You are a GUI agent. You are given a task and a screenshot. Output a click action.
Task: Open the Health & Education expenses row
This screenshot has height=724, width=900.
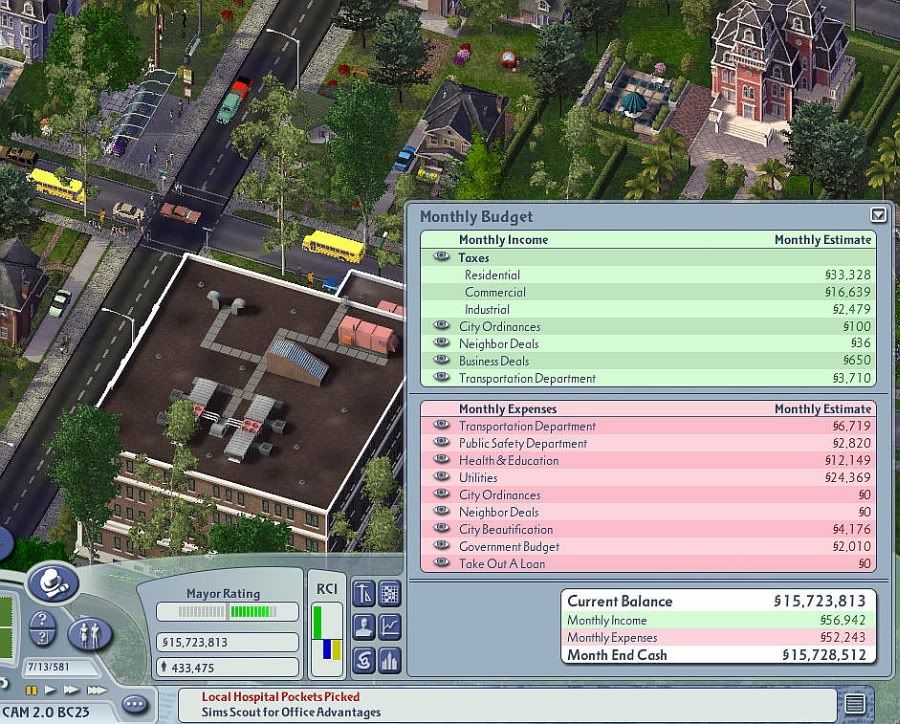point(649,460)
